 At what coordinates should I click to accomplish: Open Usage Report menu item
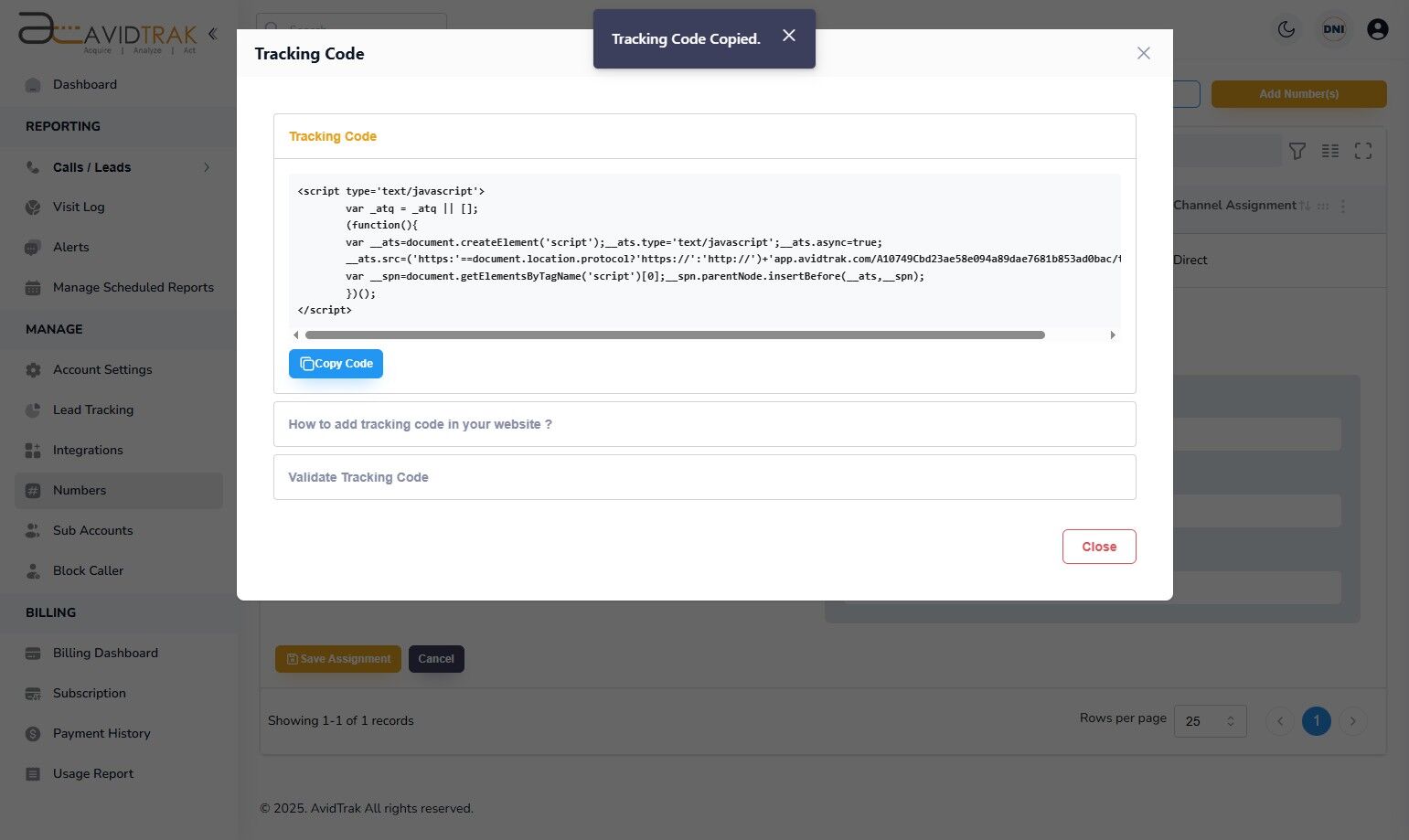pyautogui.click(x=93, y=774)
